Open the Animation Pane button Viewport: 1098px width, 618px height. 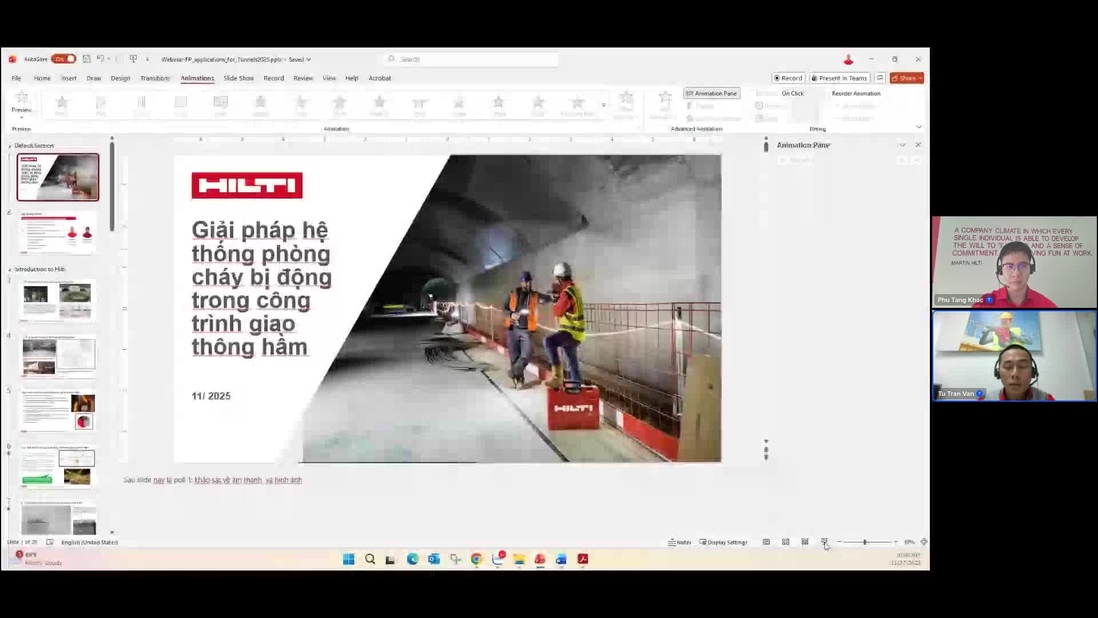(x=711, y=93)
